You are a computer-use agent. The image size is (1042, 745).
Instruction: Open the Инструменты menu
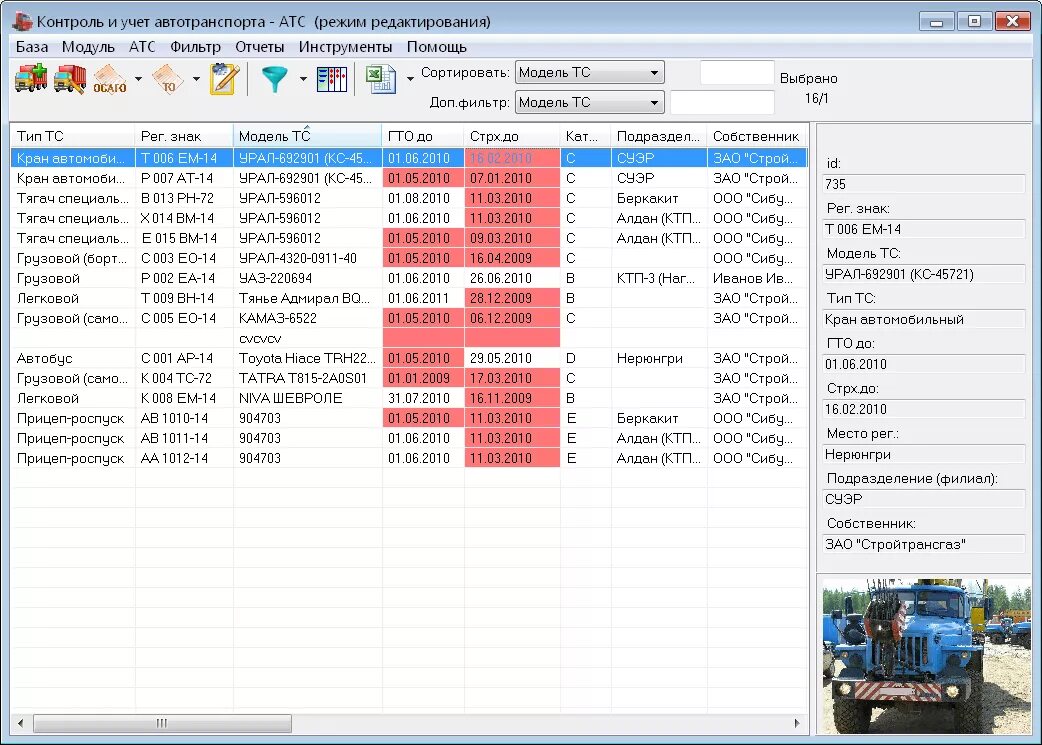coord(346,47)
